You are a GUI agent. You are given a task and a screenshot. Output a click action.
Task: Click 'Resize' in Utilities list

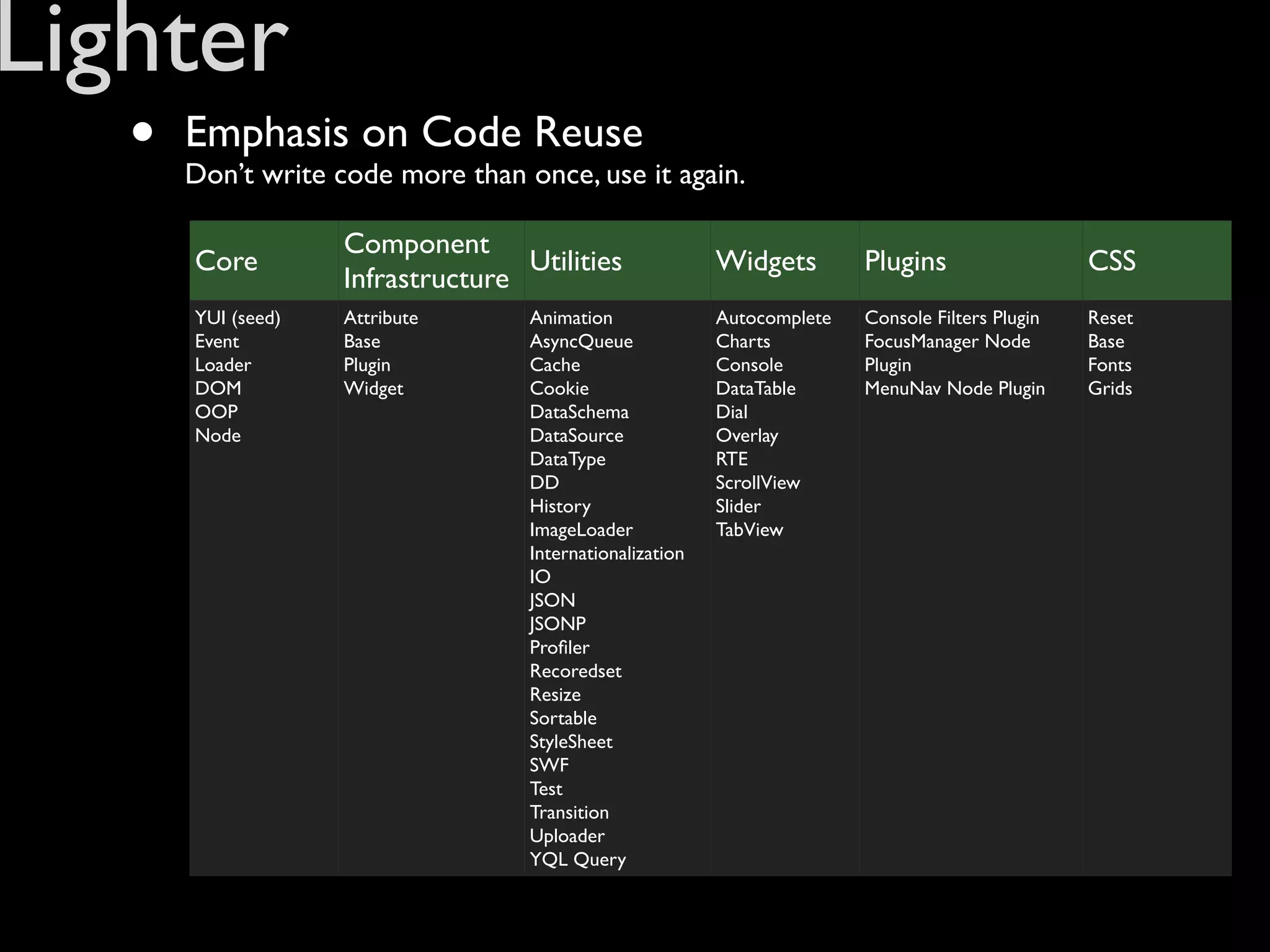tap(556, 695)
